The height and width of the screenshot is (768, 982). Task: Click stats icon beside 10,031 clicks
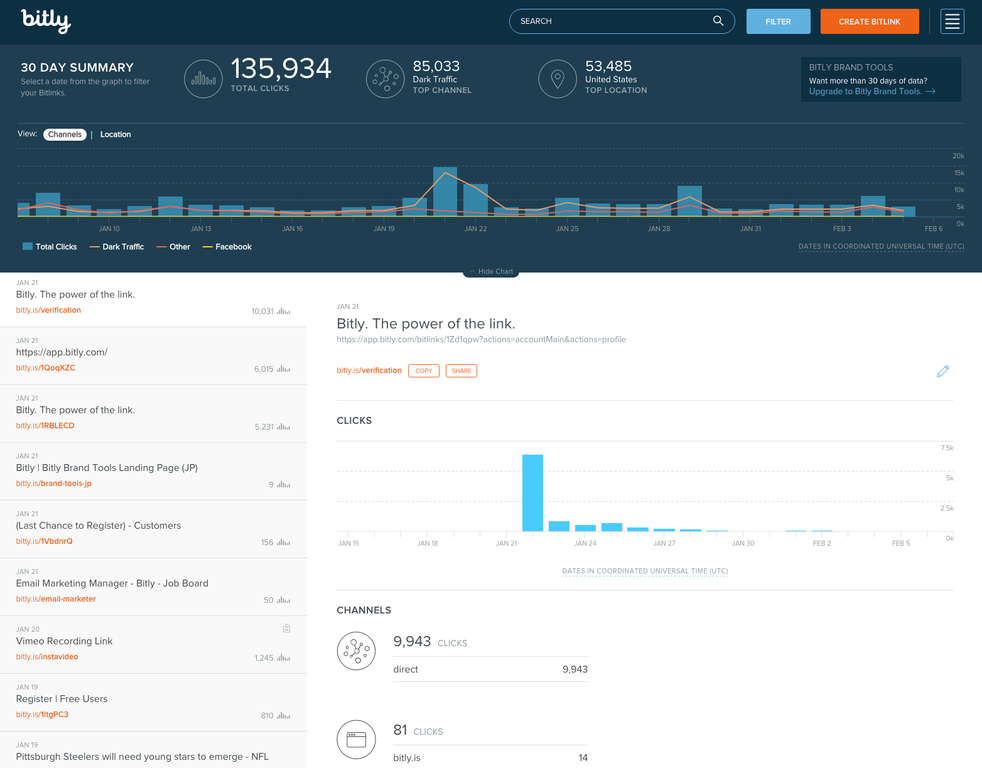click(x=284, y=311)
